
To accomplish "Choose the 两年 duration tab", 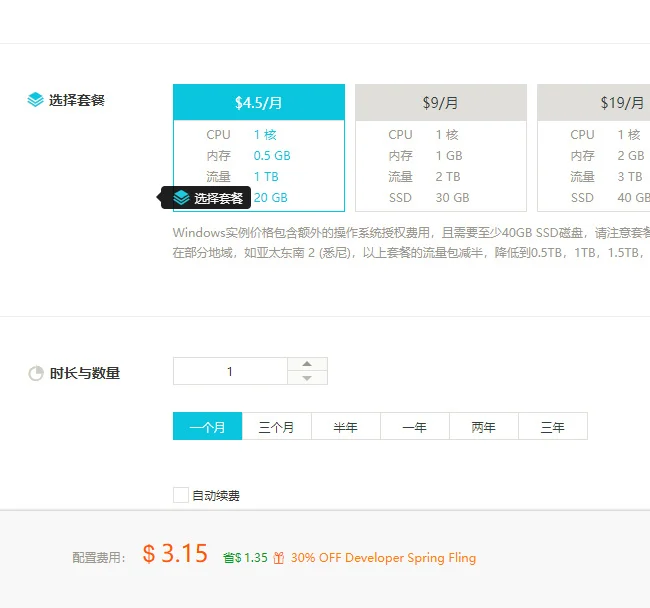I will coord(484,426).
